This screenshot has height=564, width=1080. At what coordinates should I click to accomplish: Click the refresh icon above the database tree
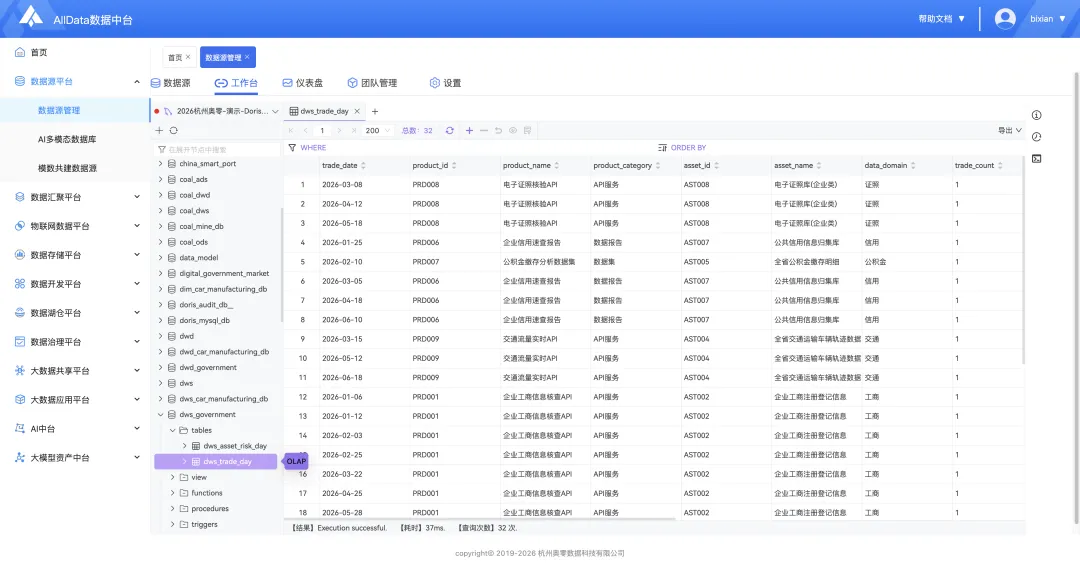pos(174,130)
